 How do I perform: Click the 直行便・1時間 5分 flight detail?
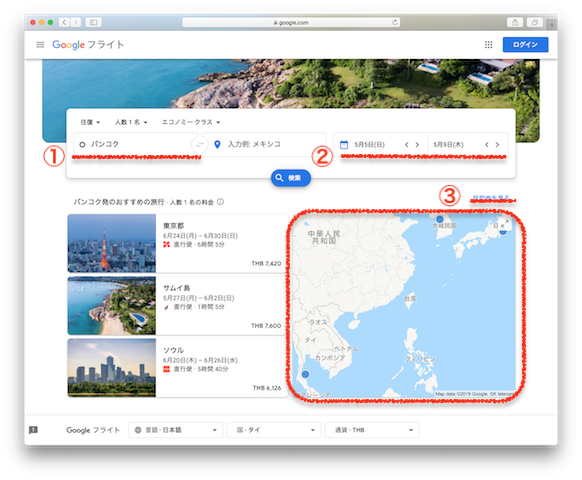point(199,307)
